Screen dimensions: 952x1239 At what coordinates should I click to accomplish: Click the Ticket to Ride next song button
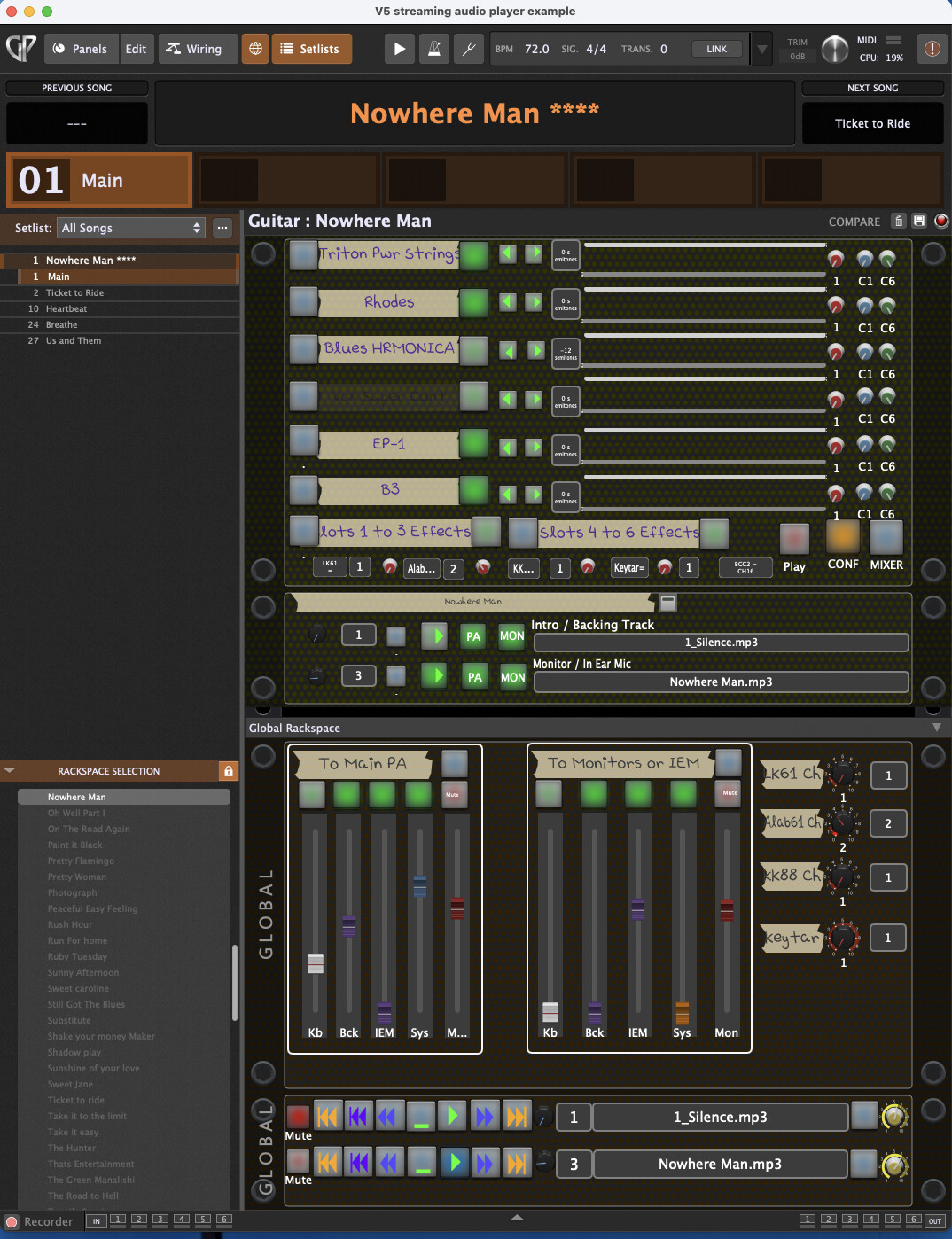coord(872,123)
